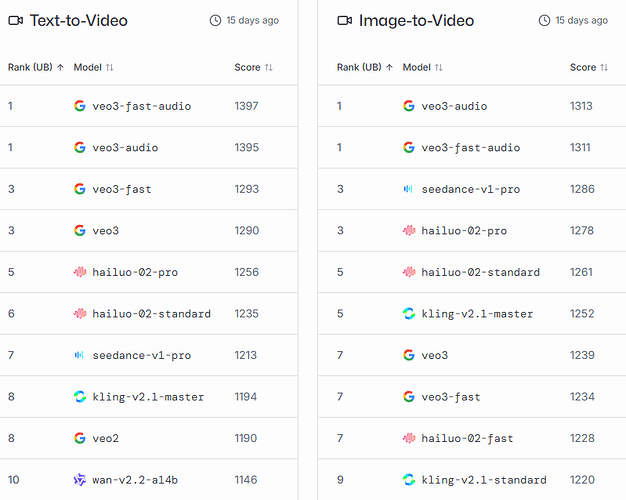This screenshot has height=500, width=626.
Task: Click kling-v2.1-standard model name
Action: click(x=484, y=480)
